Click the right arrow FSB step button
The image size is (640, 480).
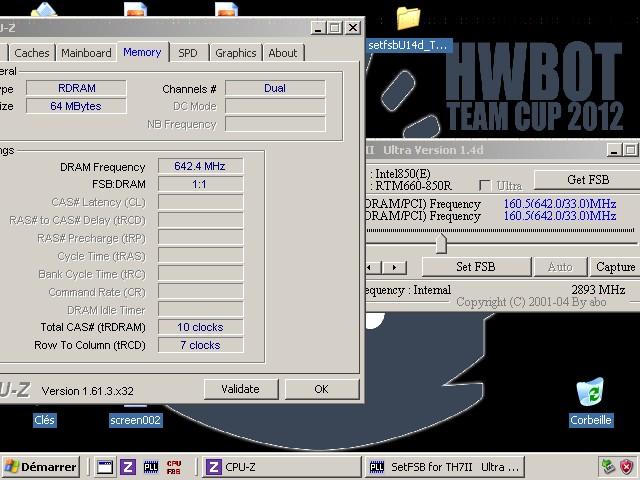pos(394,268)
